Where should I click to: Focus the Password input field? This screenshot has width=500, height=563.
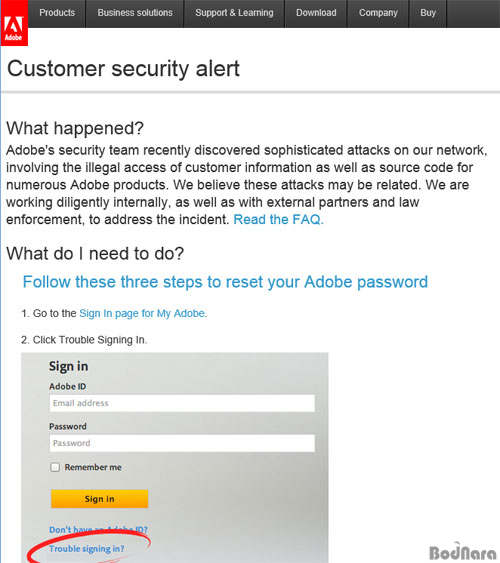coord(182,443)
